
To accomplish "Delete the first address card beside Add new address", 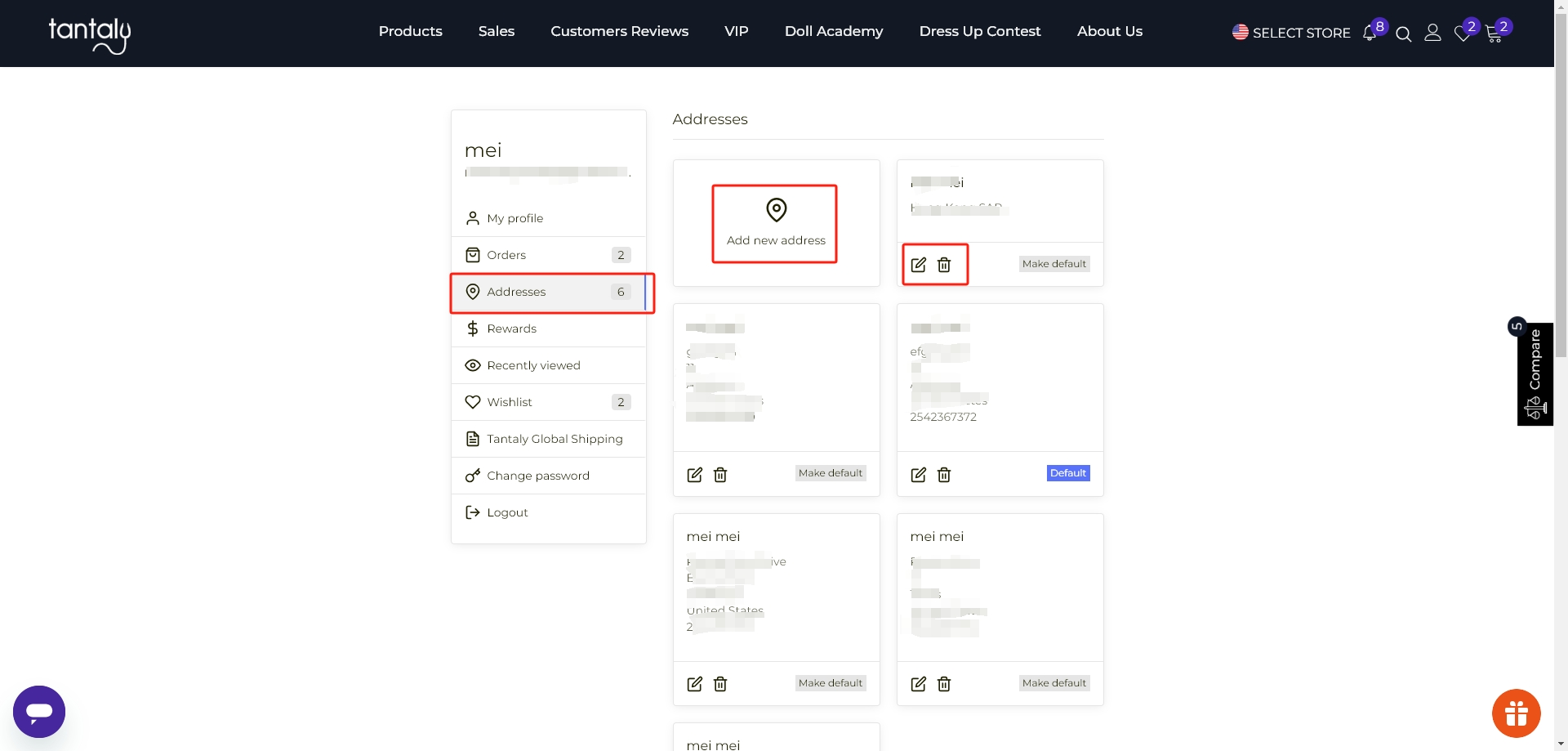I will [x=944, y=265].
